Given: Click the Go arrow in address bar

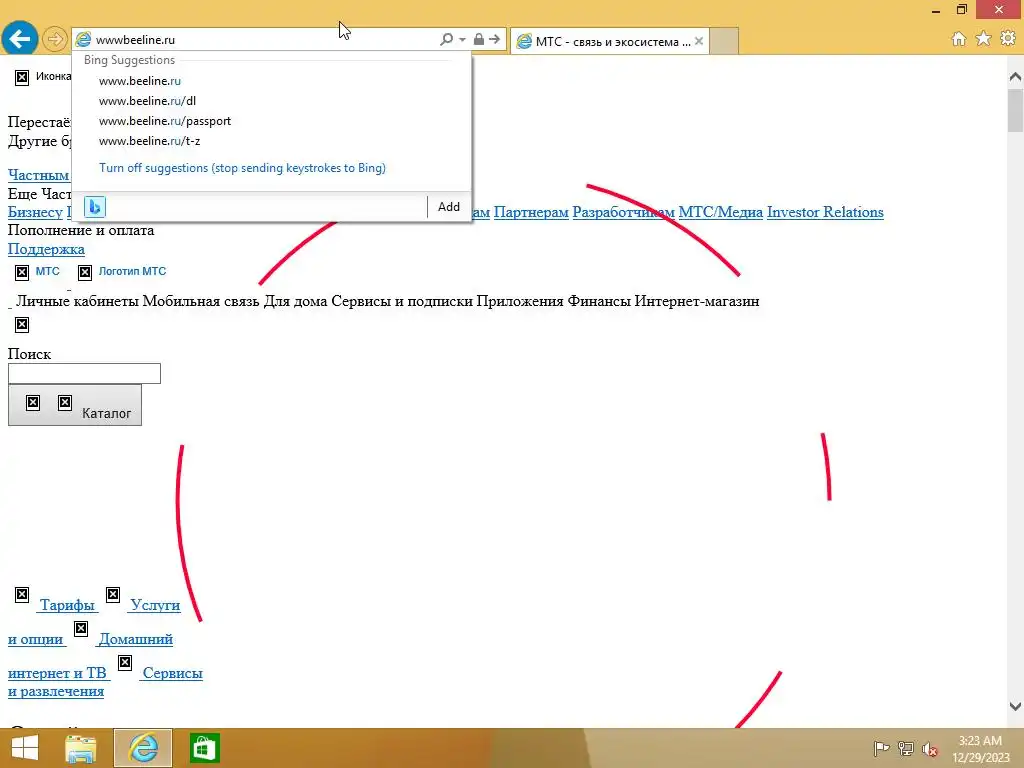Looking at the screenshot, I should point(494,39).
